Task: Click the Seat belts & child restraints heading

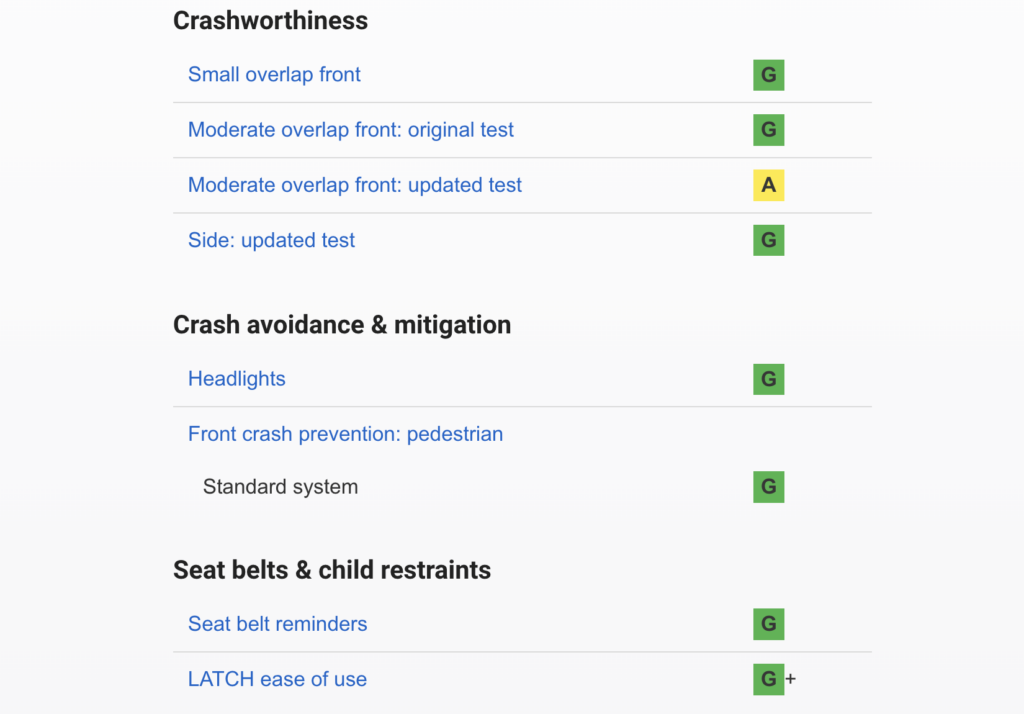Action: (332, 570)
